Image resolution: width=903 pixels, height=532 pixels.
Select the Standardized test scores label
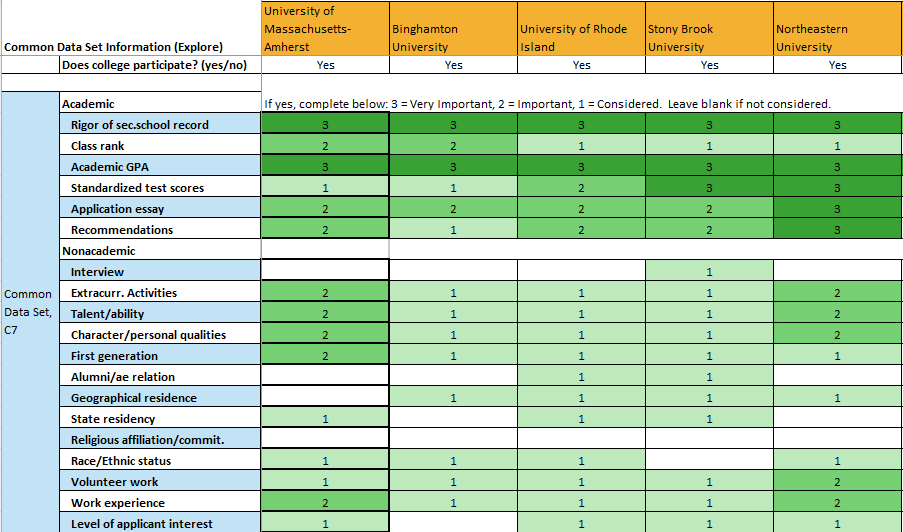coord(160,188)
